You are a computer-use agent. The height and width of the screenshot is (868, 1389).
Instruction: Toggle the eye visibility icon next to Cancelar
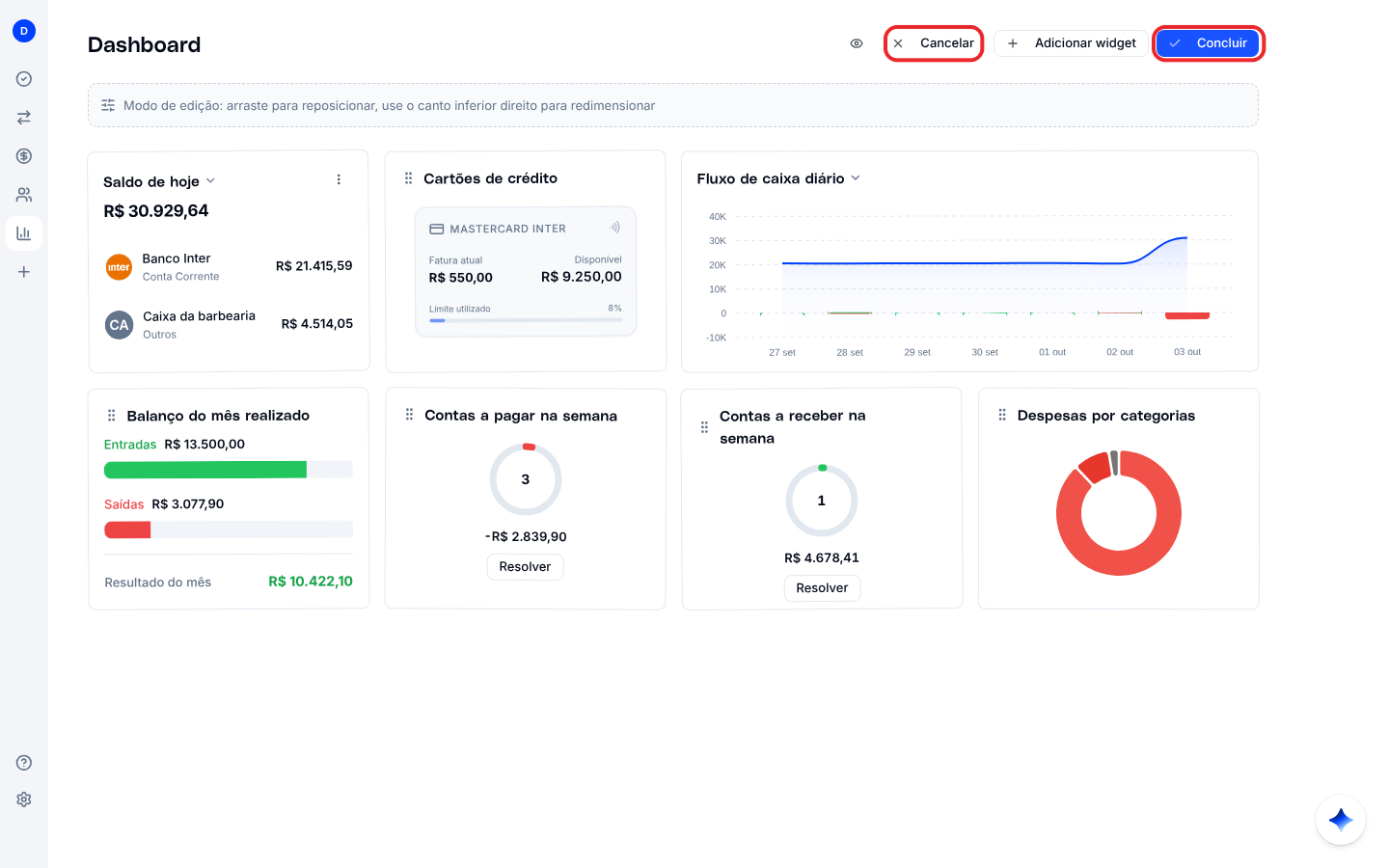point(857,43)
